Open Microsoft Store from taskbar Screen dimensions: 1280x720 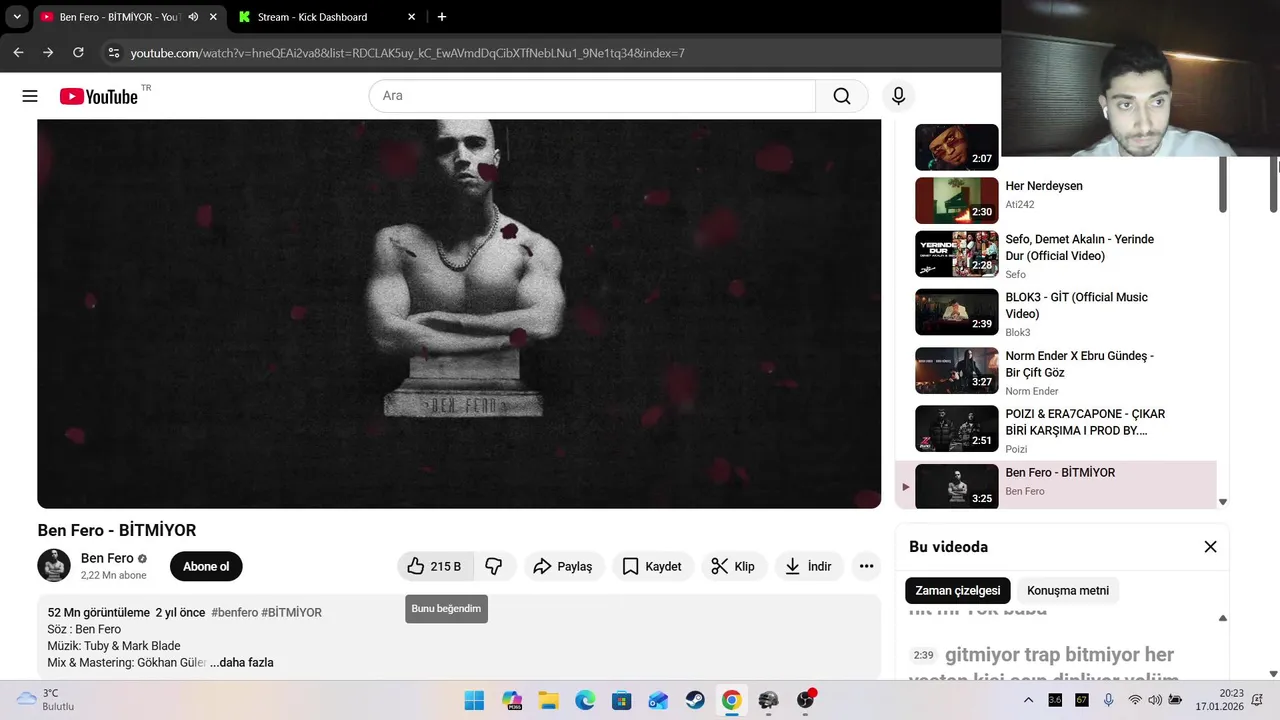point(621,700)
